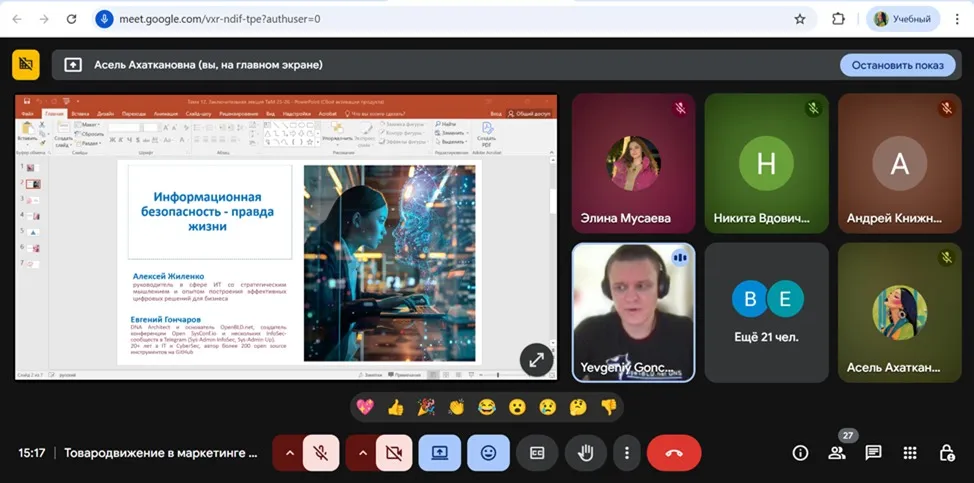Viewport: 974px width, 483px height.
Task: Click the red leave call button
Action: click(x=673, y=453)
